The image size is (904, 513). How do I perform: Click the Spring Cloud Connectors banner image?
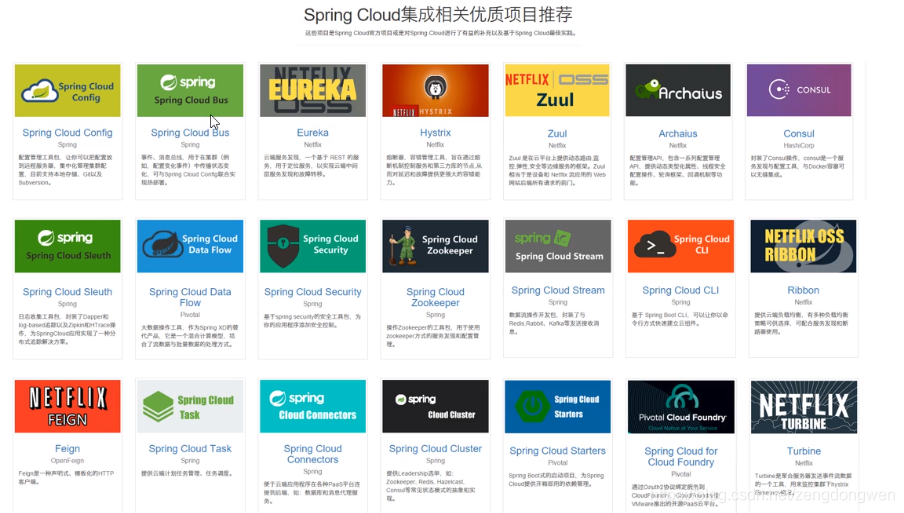(313, 406)
